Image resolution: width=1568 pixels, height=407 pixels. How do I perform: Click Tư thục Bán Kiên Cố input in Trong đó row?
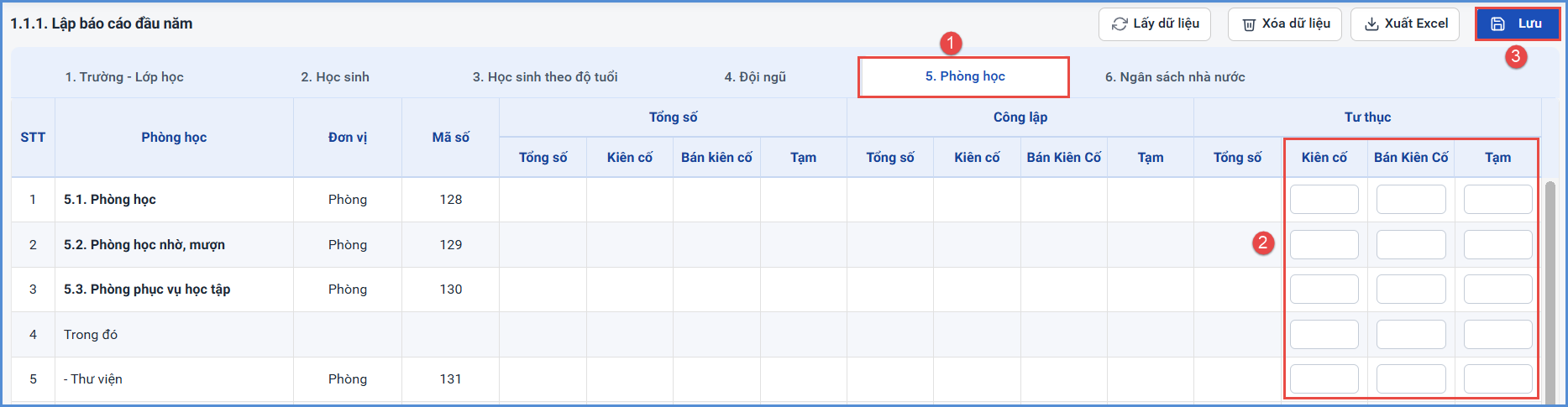[x=1411, y=334]
